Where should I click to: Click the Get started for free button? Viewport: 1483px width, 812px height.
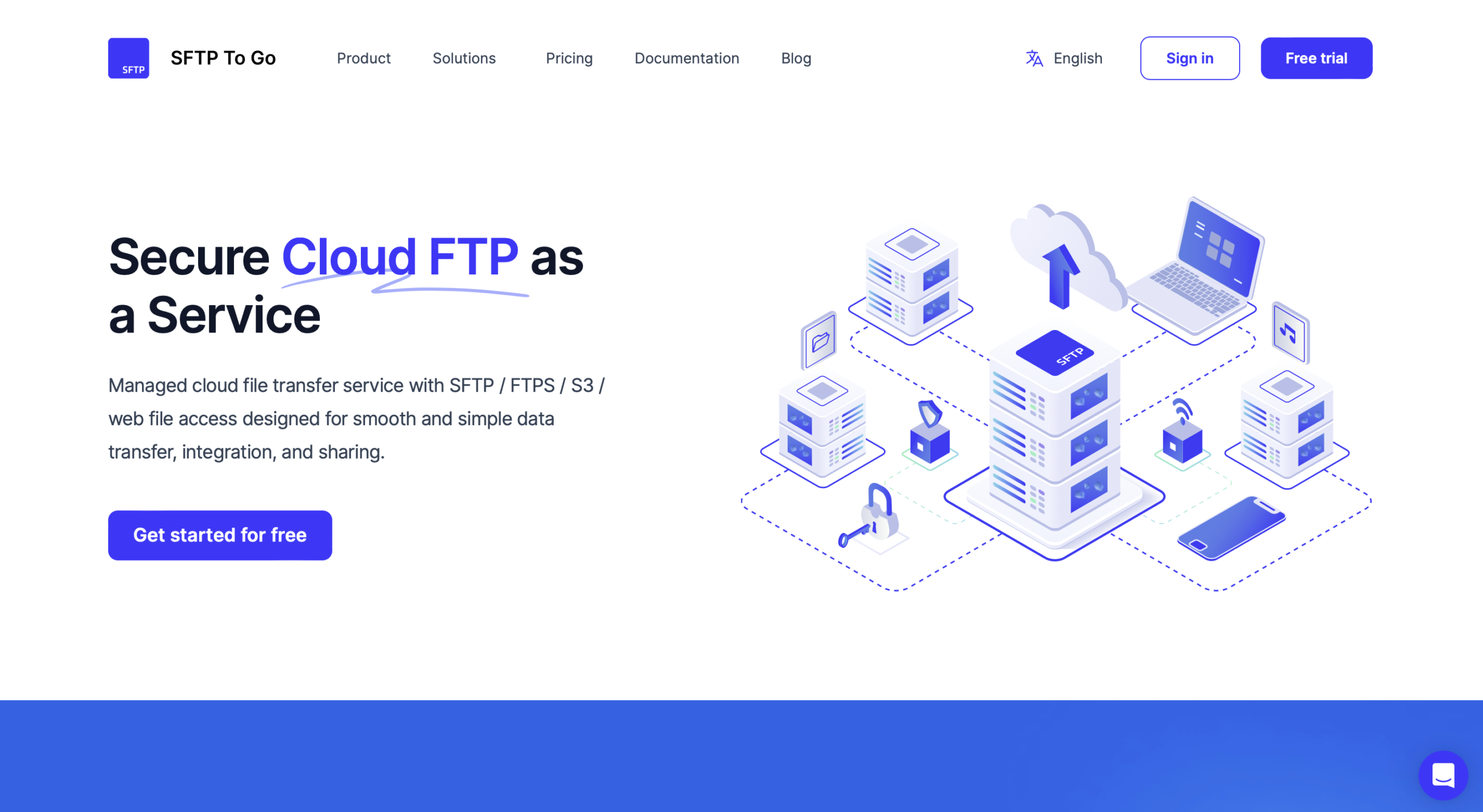[x=220, y=533]
